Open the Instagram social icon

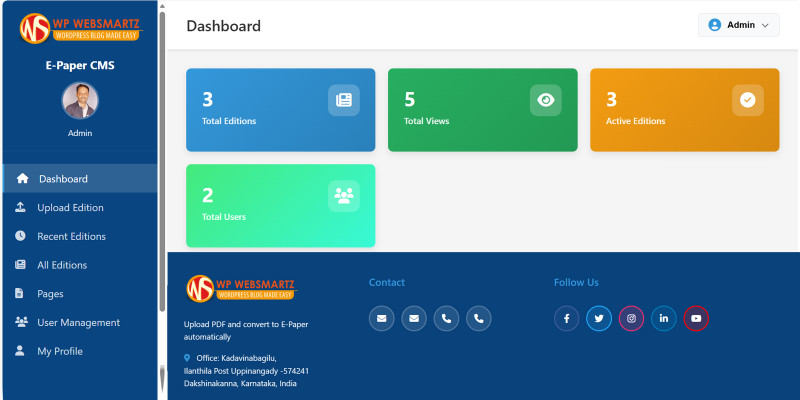[631, 318]
